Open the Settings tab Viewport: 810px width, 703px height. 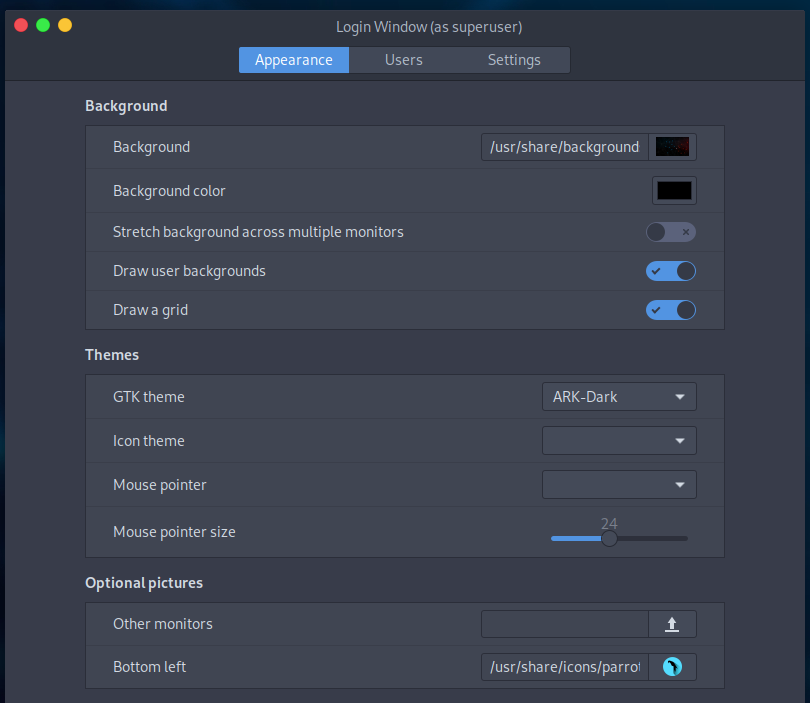tap(514, 60)
